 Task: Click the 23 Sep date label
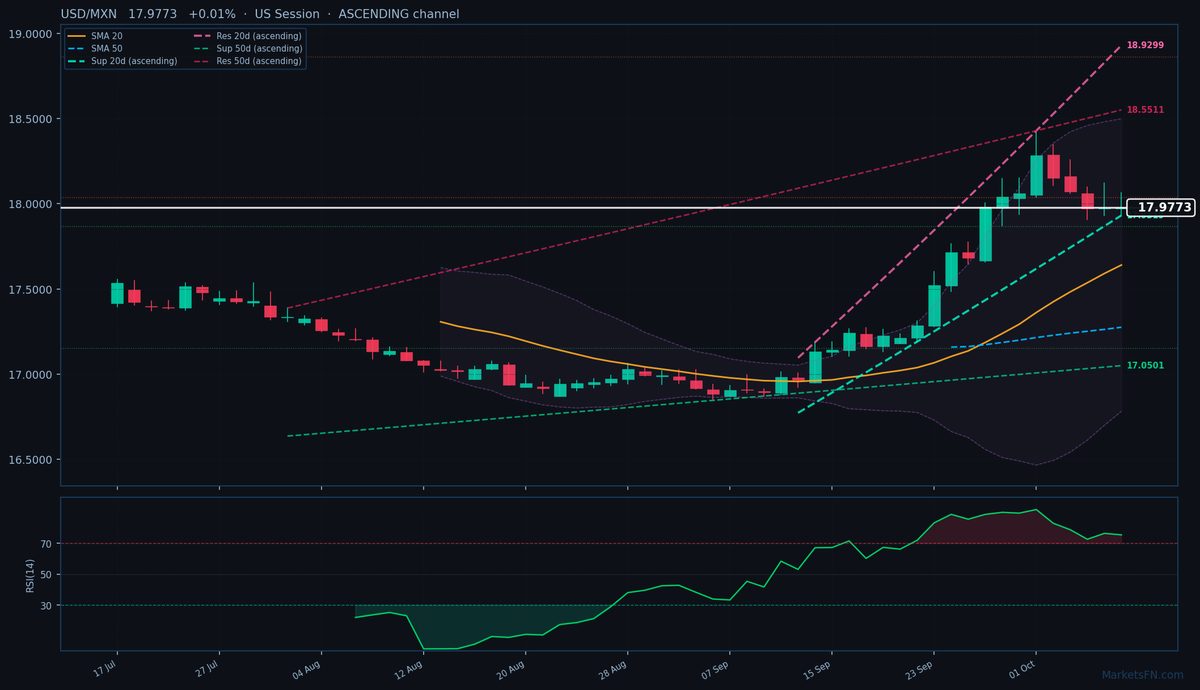coord(921,667)
